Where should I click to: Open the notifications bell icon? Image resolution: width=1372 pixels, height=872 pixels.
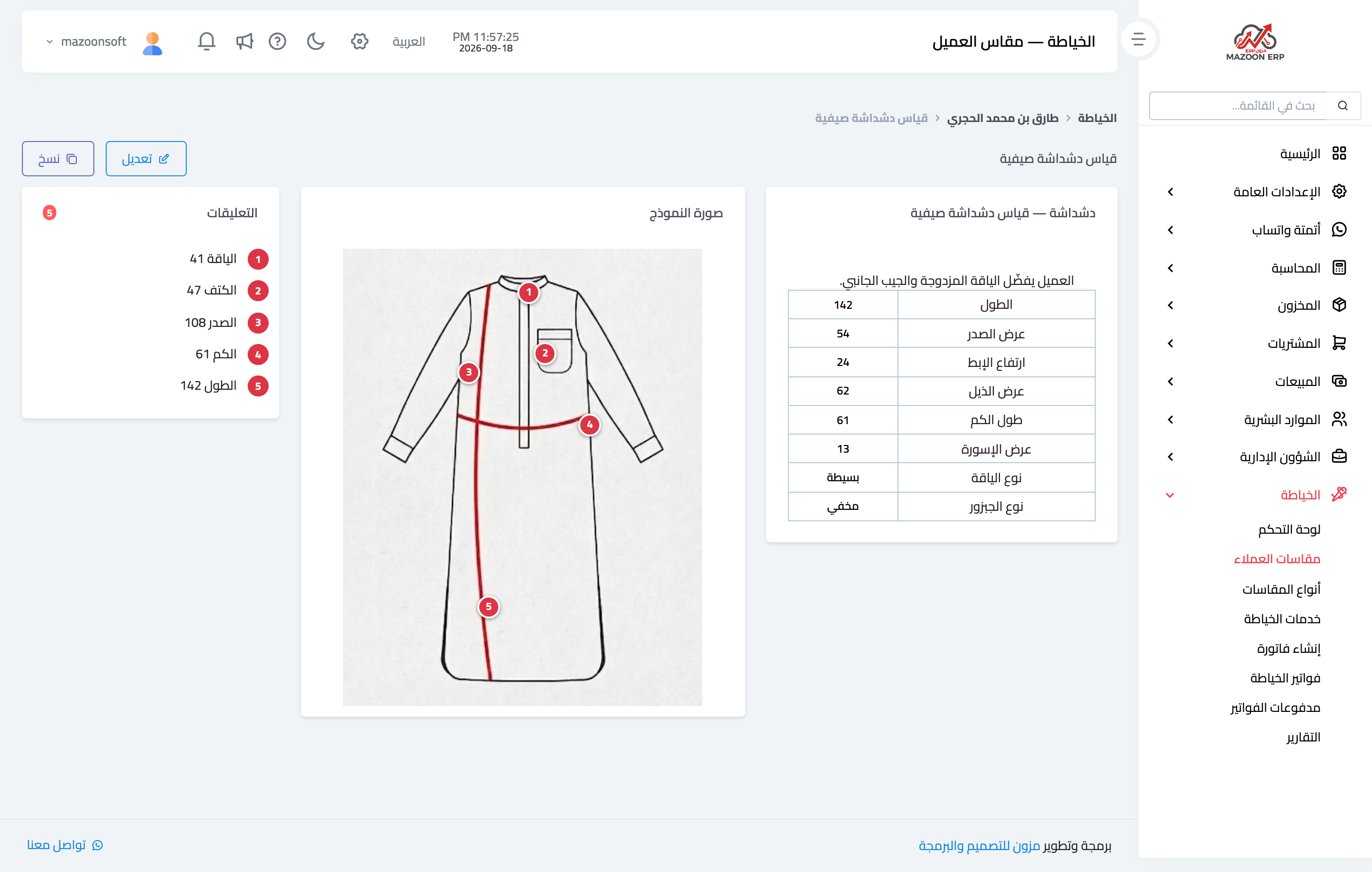click(x=206, y=41)
